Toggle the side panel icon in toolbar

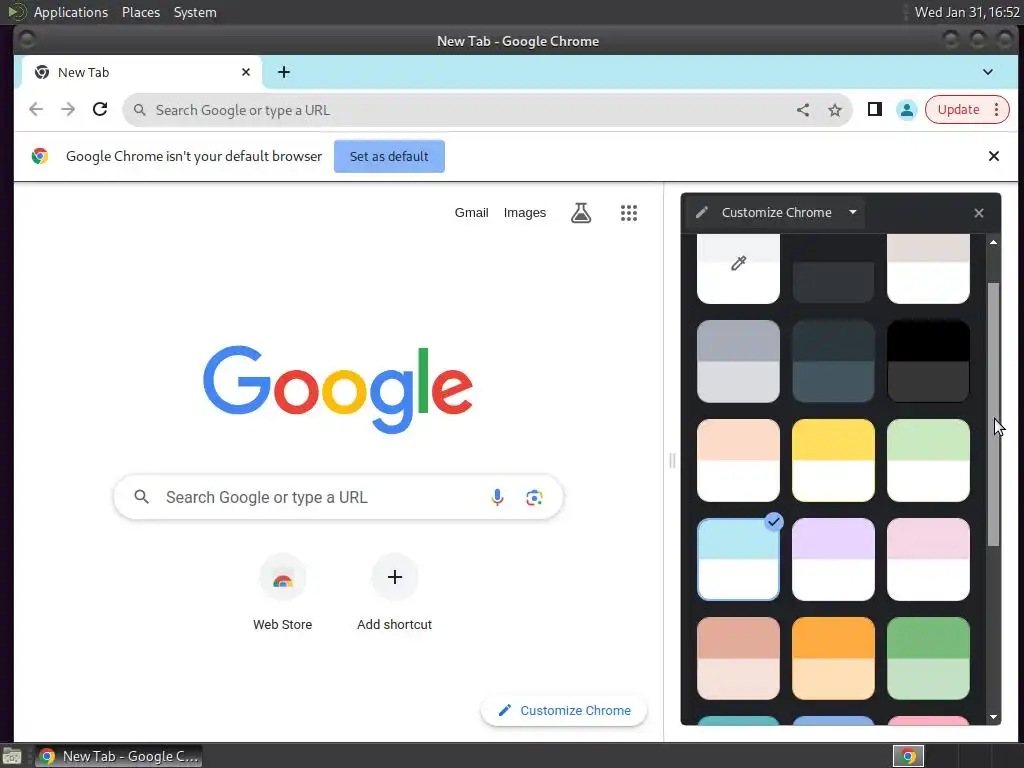pyautogui.click(x=874, y=110)
